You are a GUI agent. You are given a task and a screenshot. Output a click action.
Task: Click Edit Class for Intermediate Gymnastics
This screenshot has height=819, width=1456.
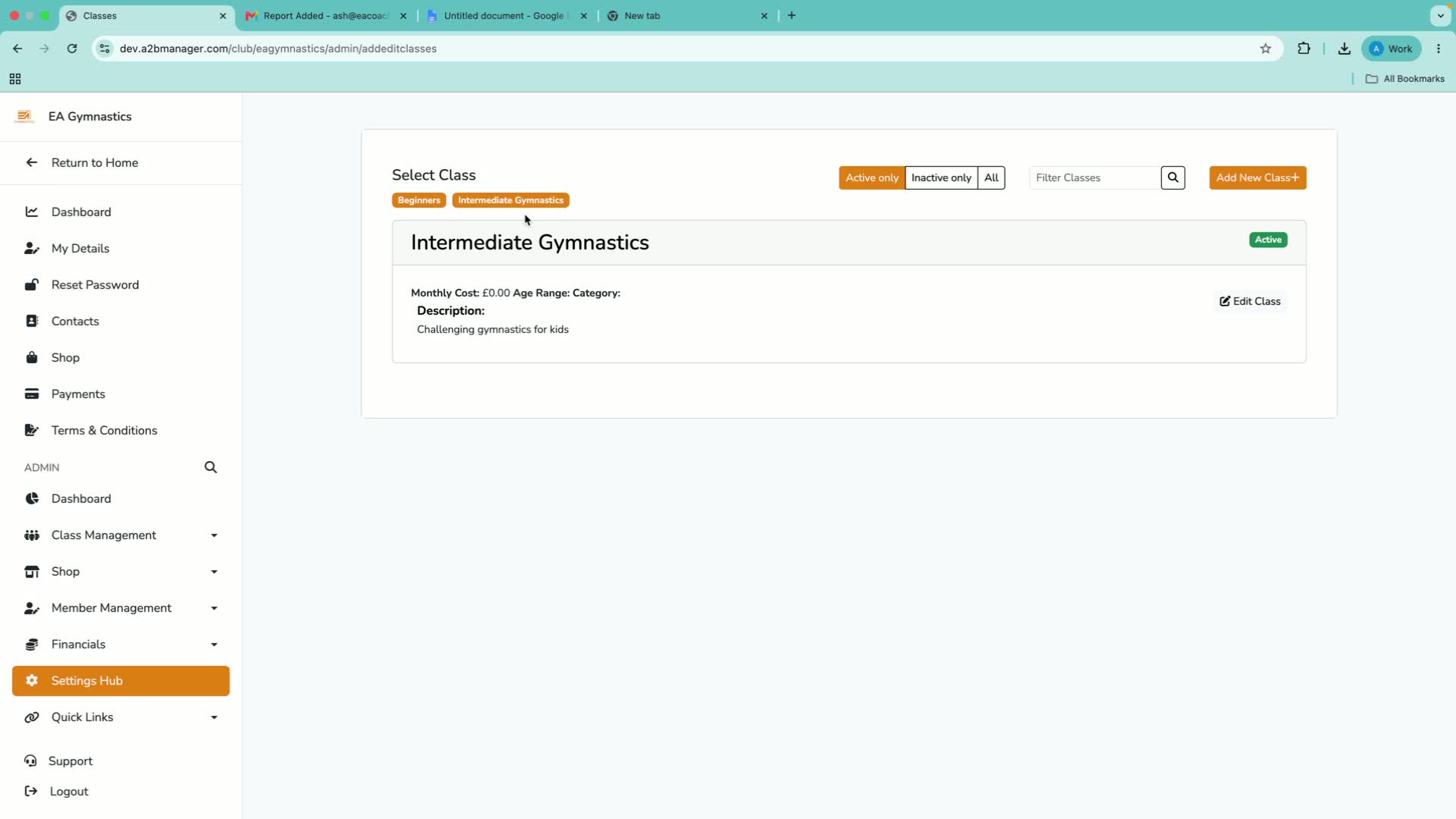pos(1250,301)
